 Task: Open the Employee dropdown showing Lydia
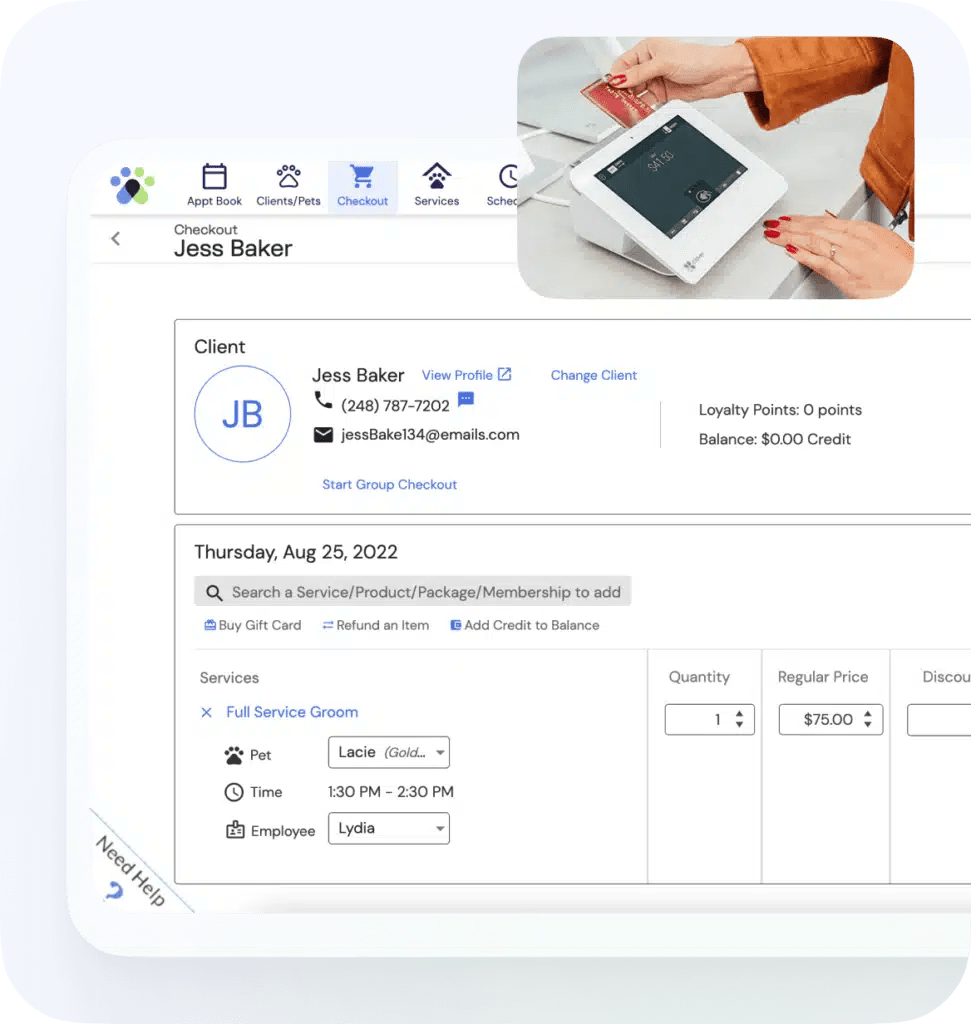pos(389,828)
